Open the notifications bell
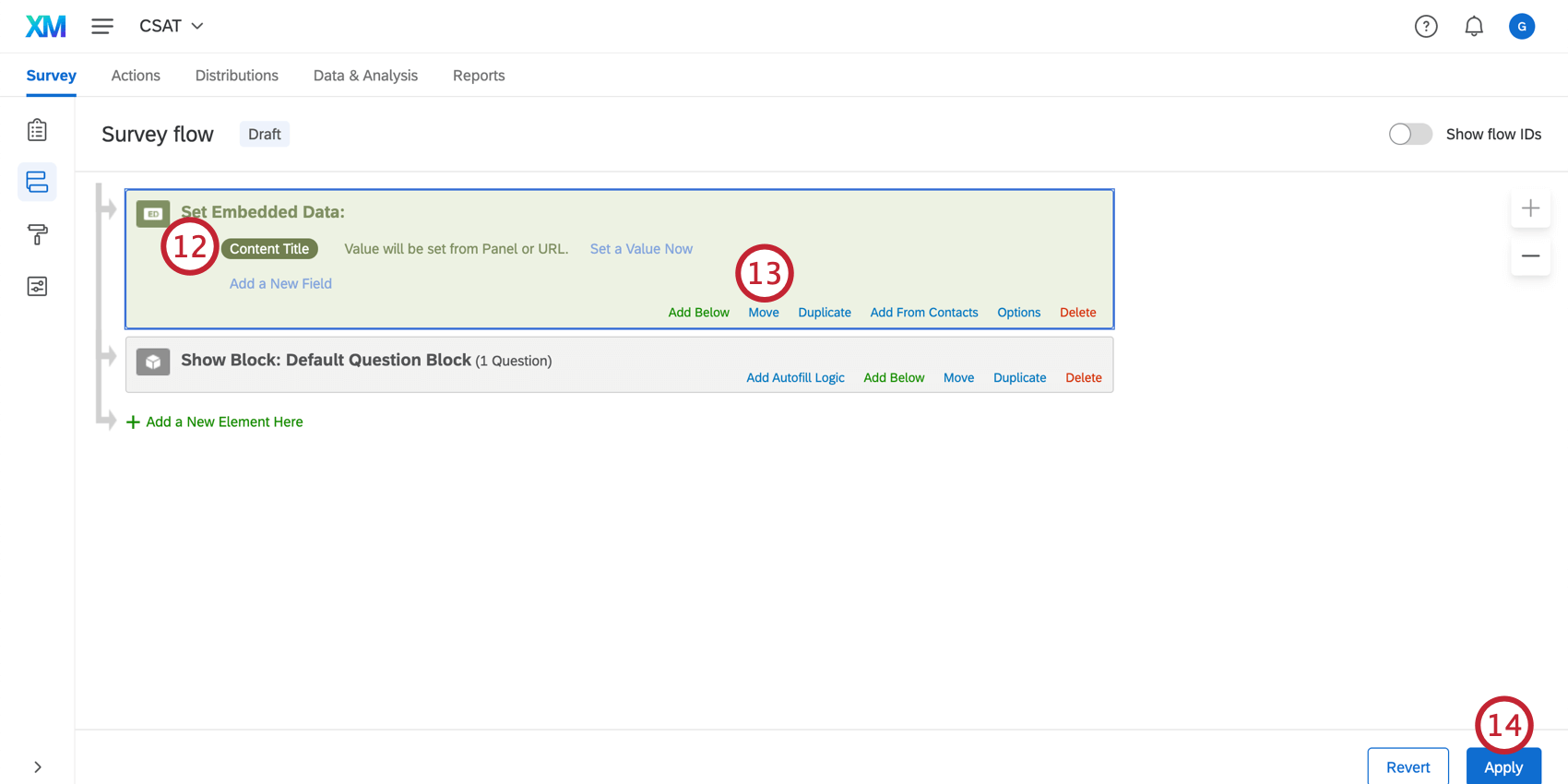The width and height of the screenshot is (1568, 784). coord(1474,27)
